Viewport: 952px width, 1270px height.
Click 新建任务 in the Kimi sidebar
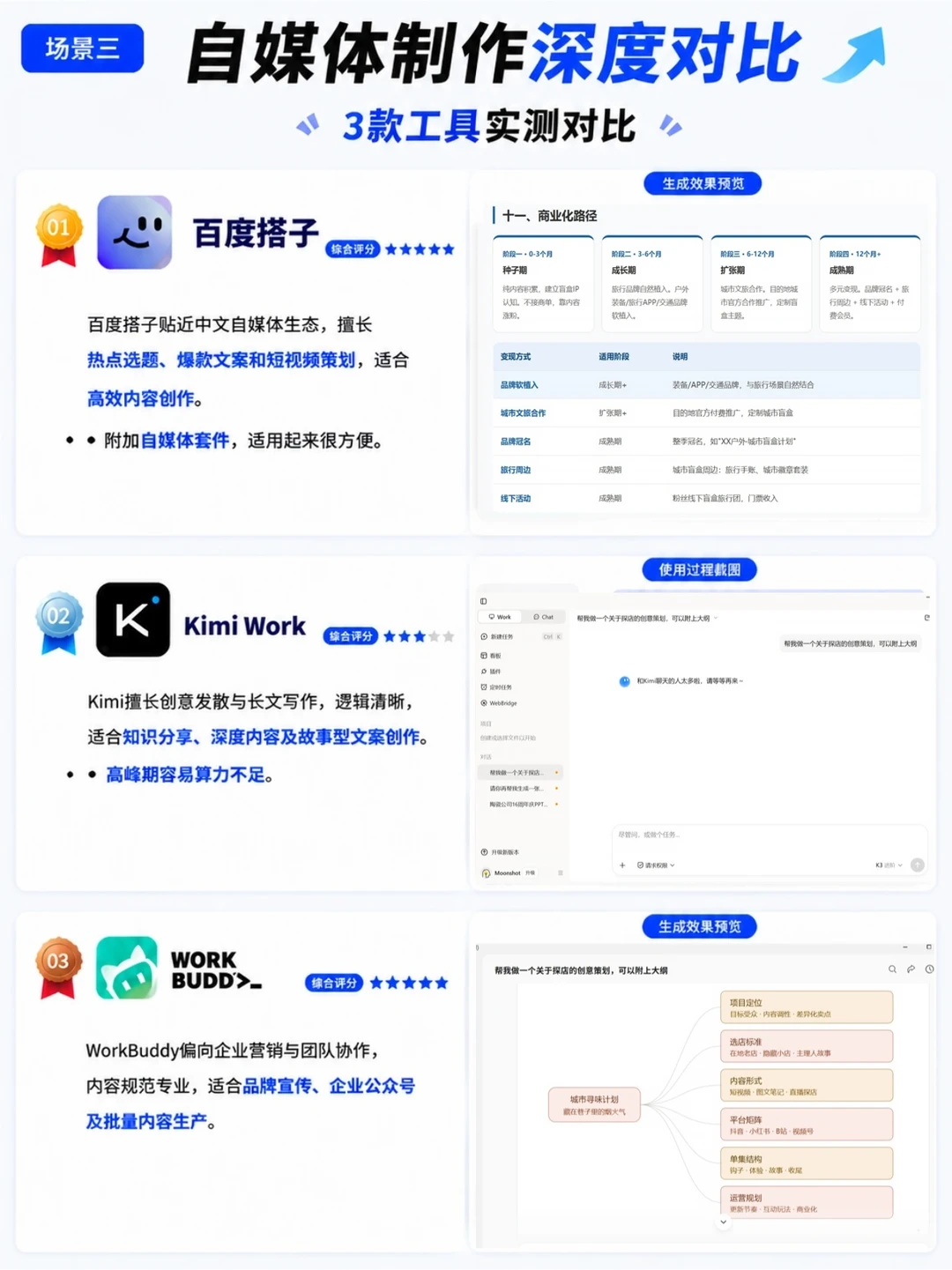click(x=520, y=636)
